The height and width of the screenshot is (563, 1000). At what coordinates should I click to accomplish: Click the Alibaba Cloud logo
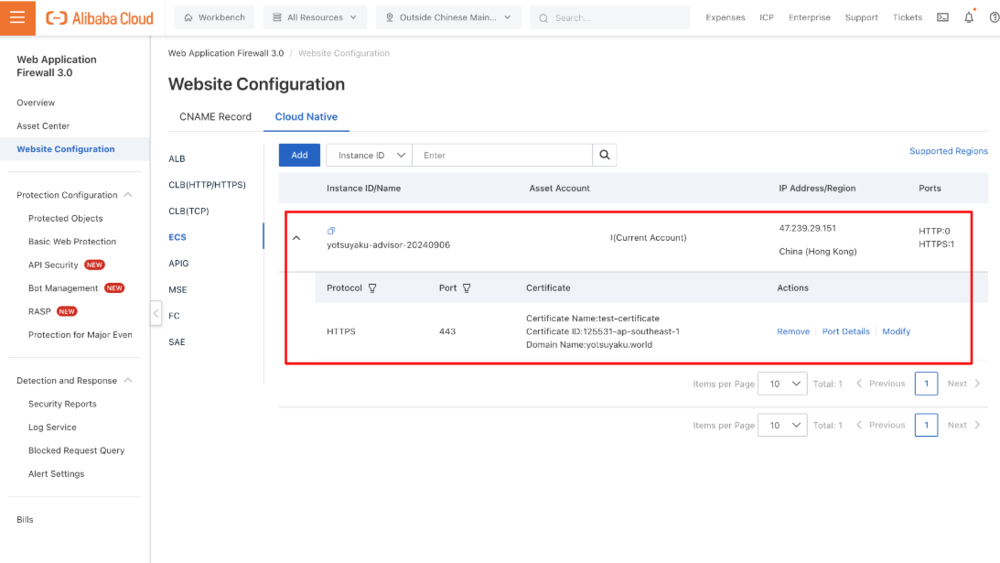tap(99, 18)
